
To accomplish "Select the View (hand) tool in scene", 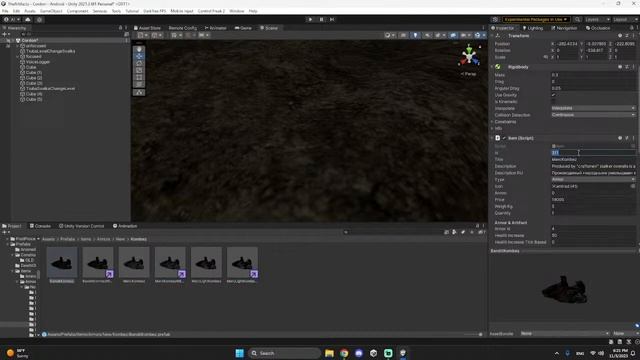I will tap(139, 49).
